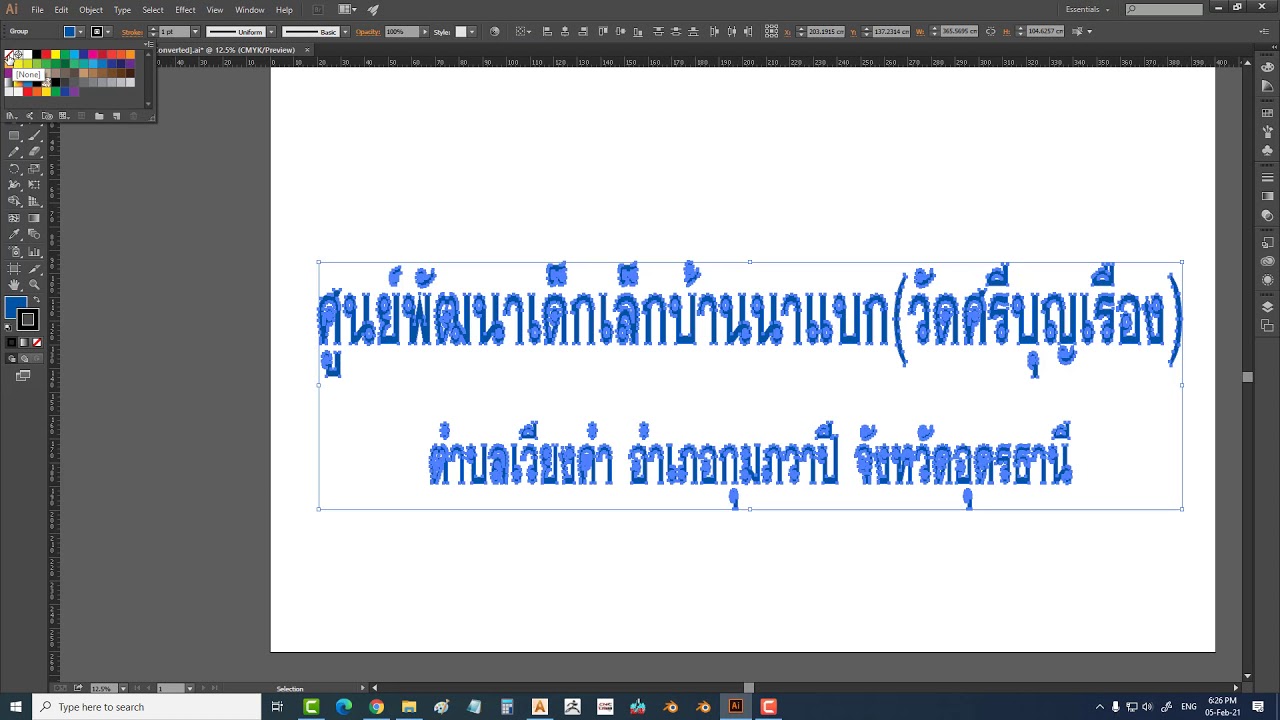
Task: Select the Eraser tool
Action: click(x=34, y=151)
